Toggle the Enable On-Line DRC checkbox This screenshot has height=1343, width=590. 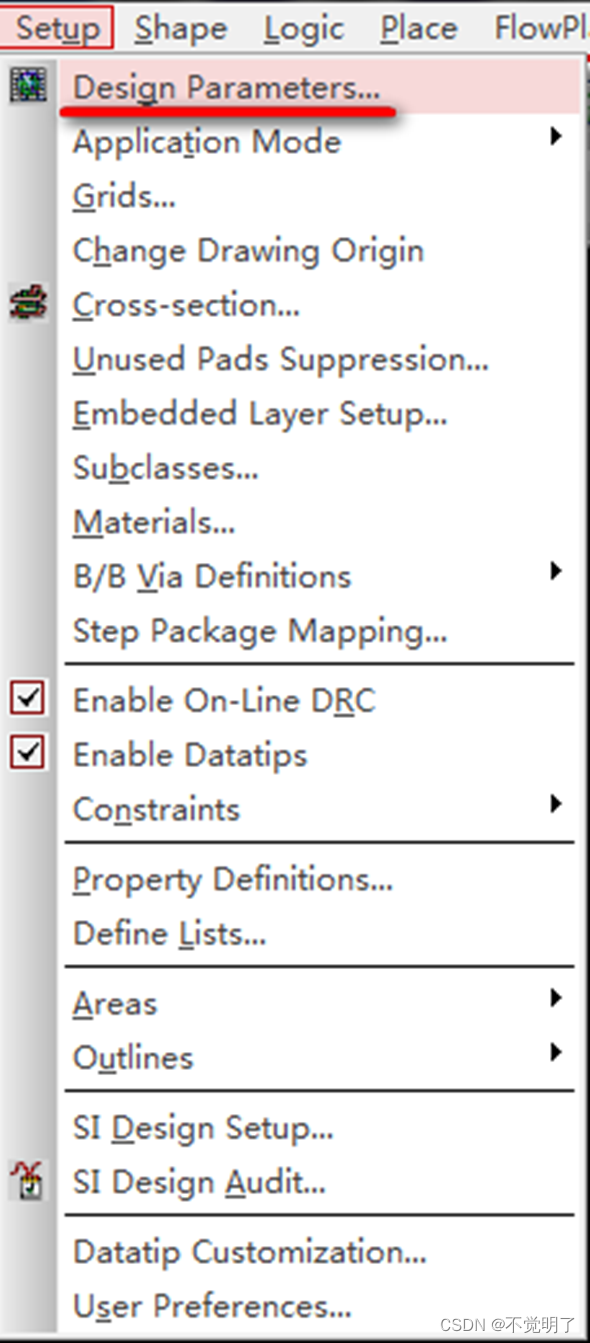tap(28, 698)
